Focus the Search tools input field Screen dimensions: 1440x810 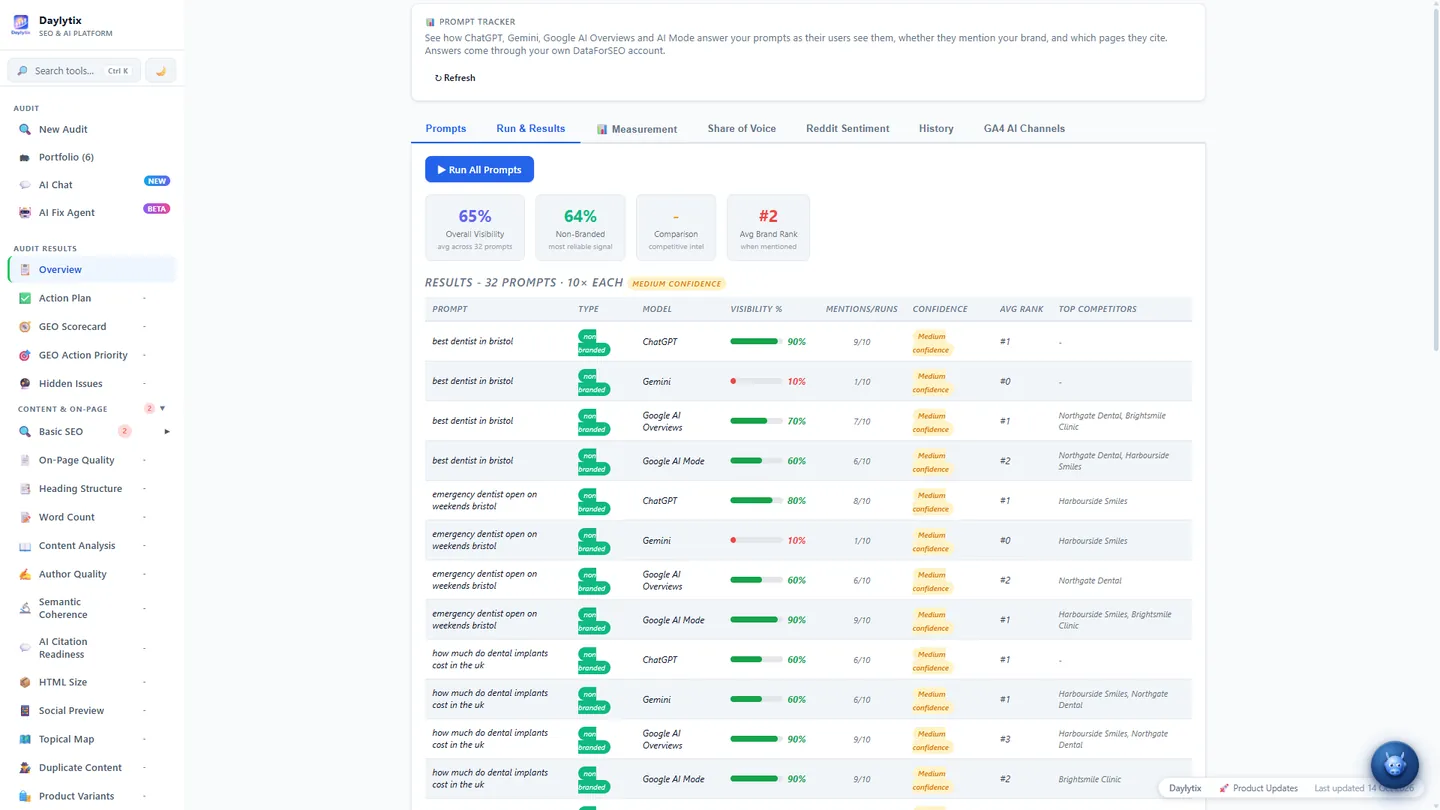pos(75,71)
